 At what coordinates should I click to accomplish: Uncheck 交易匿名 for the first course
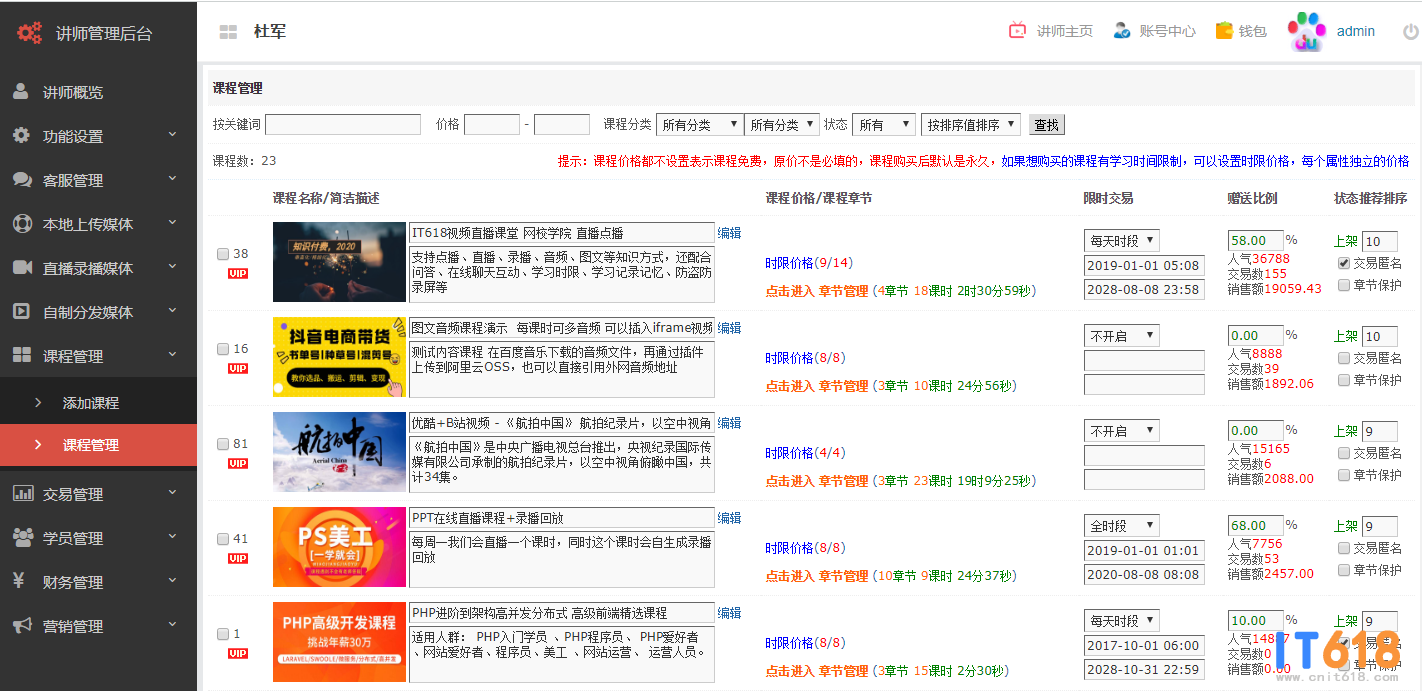coord(1344,263)
